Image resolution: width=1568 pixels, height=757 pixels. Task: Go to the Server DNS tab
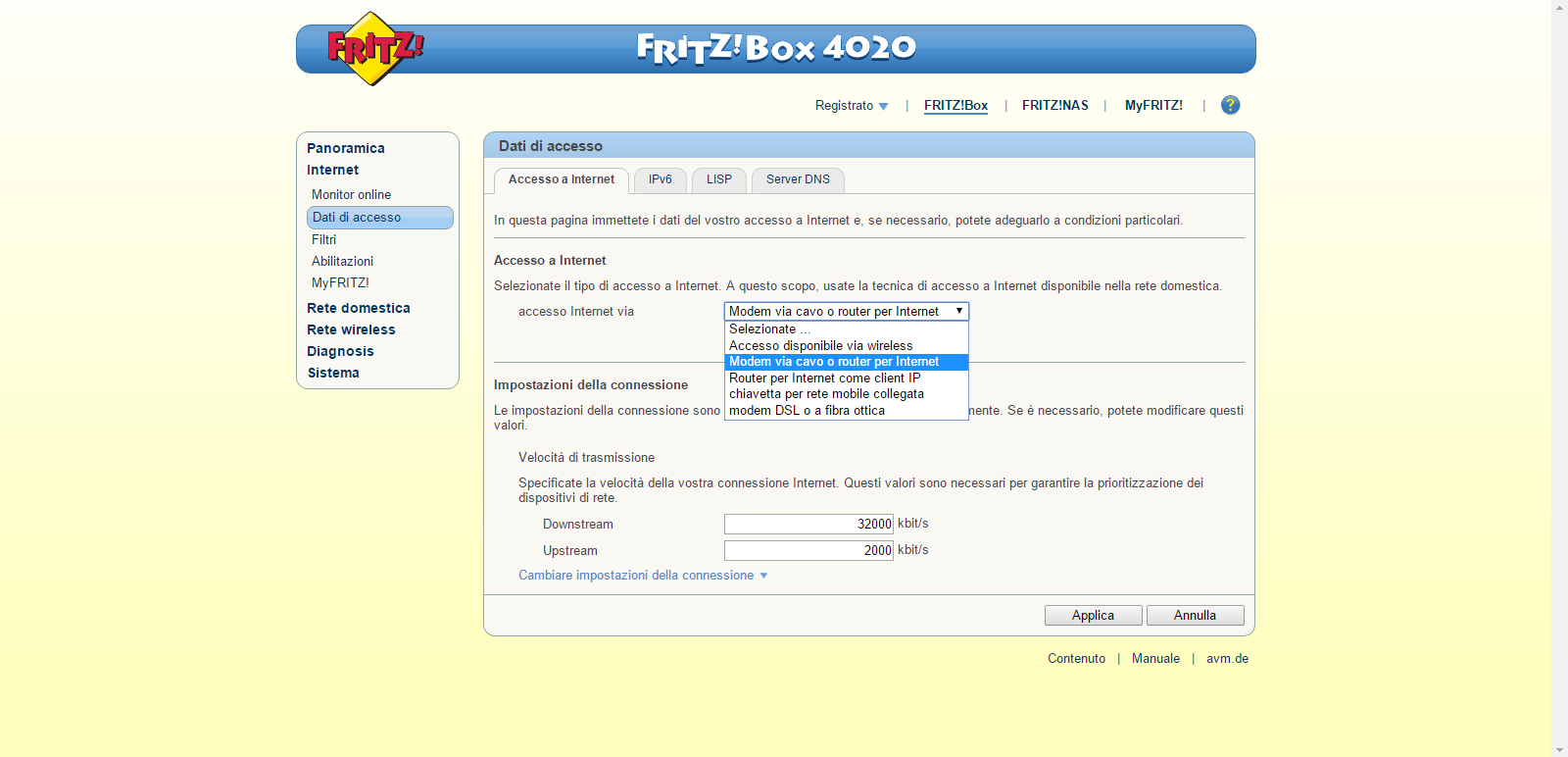pyautogui.click(x=797, y=179)
